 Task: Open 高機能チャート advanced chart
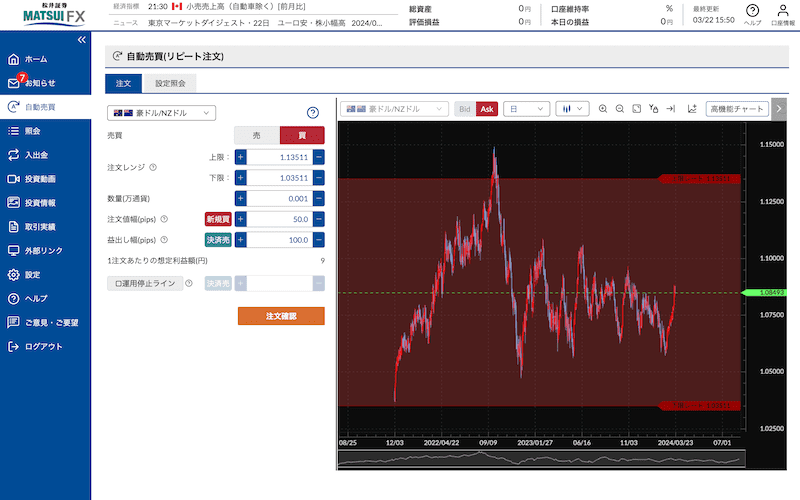click(737, 109)
